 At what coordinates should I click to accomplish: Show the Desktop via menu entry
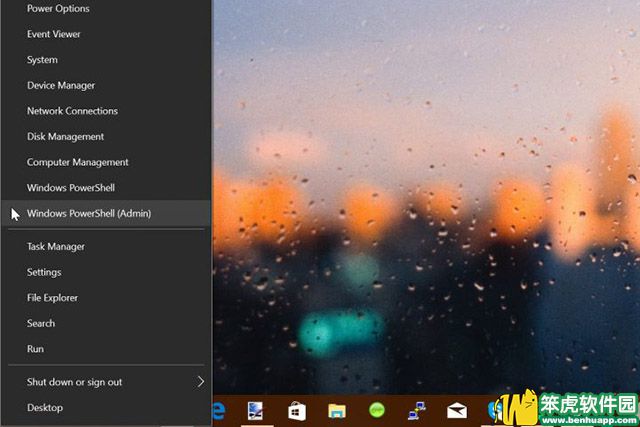(x=106, y=408)
